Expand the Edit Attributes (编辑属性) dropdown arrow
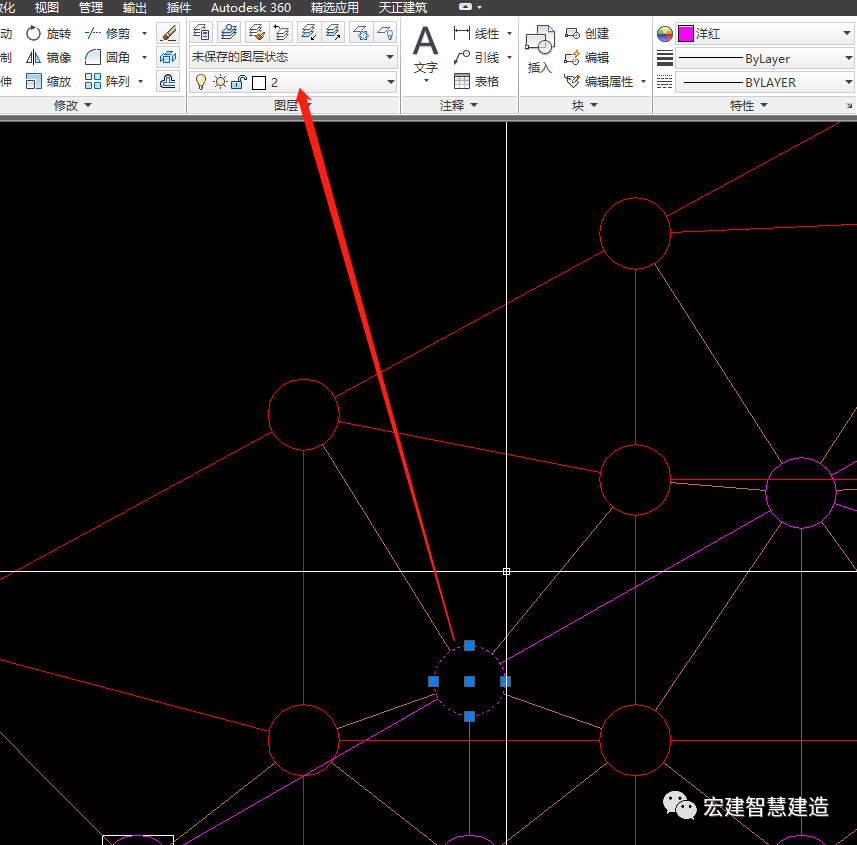Screen dimensions: 857x845 tap(643, 81)
